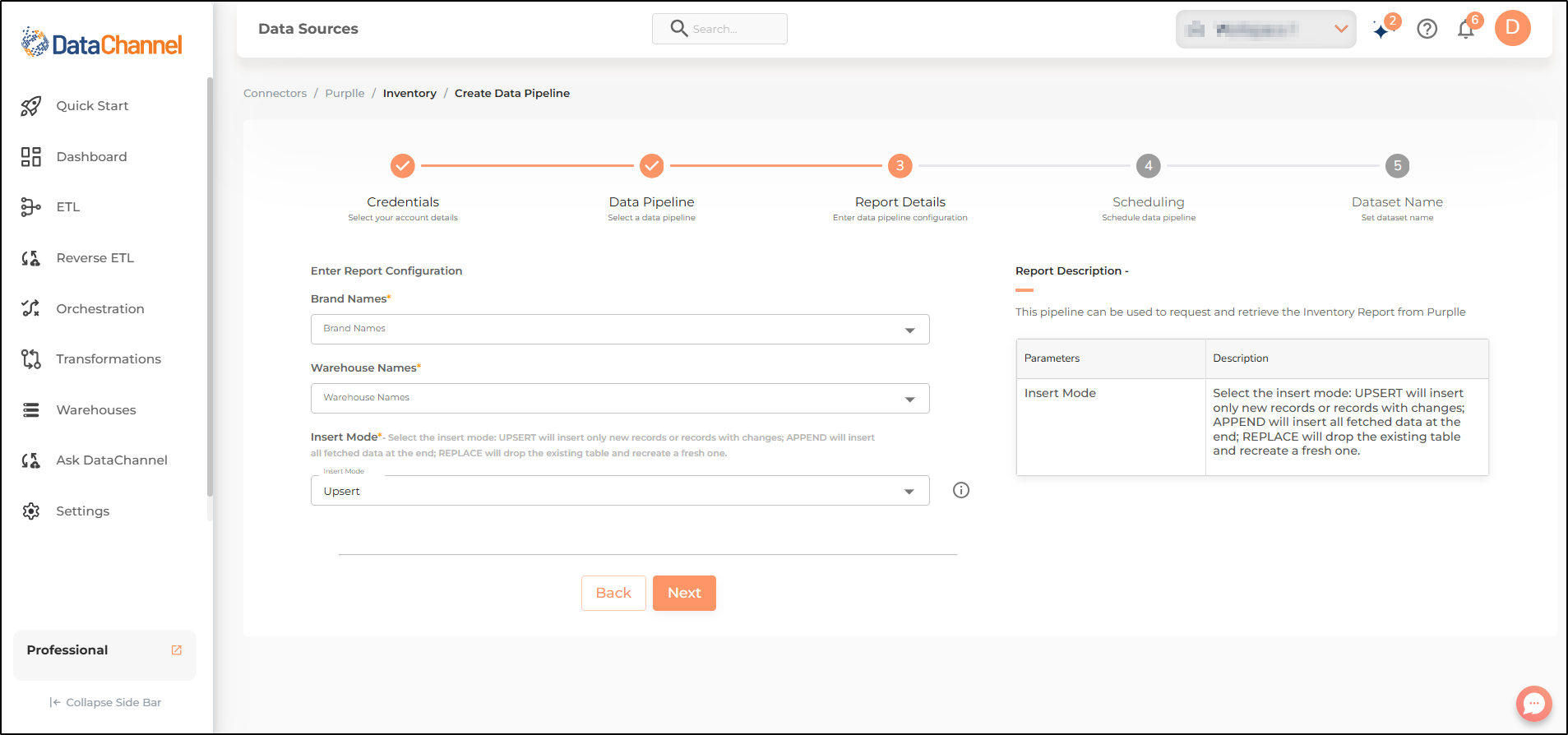Image resolution: width=1568 pixels, height=735 pixels.
Task: Click the Warehouses stack icon
Action: coord(31,410)
